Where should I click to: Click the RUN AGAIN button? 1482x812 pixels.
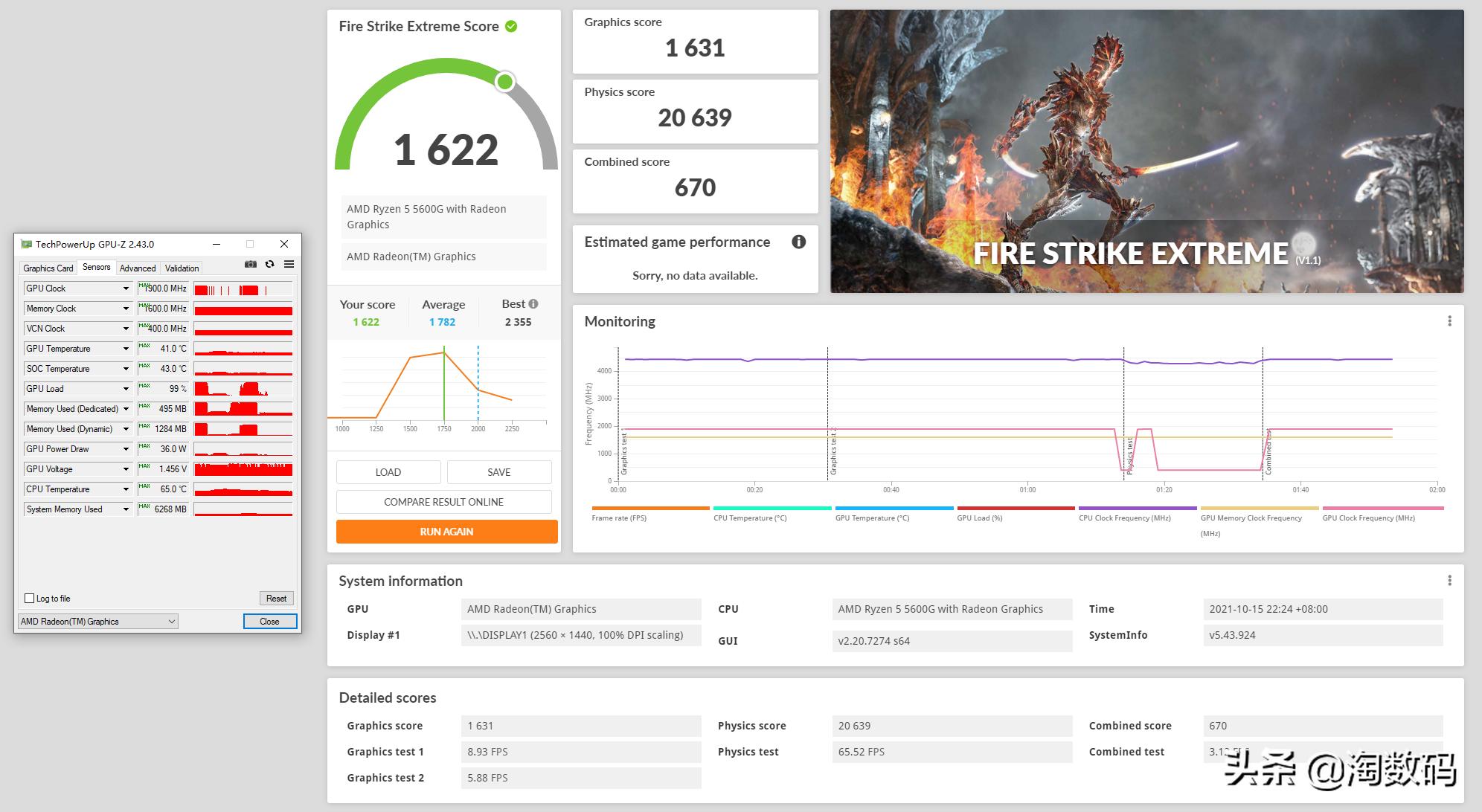446,532
